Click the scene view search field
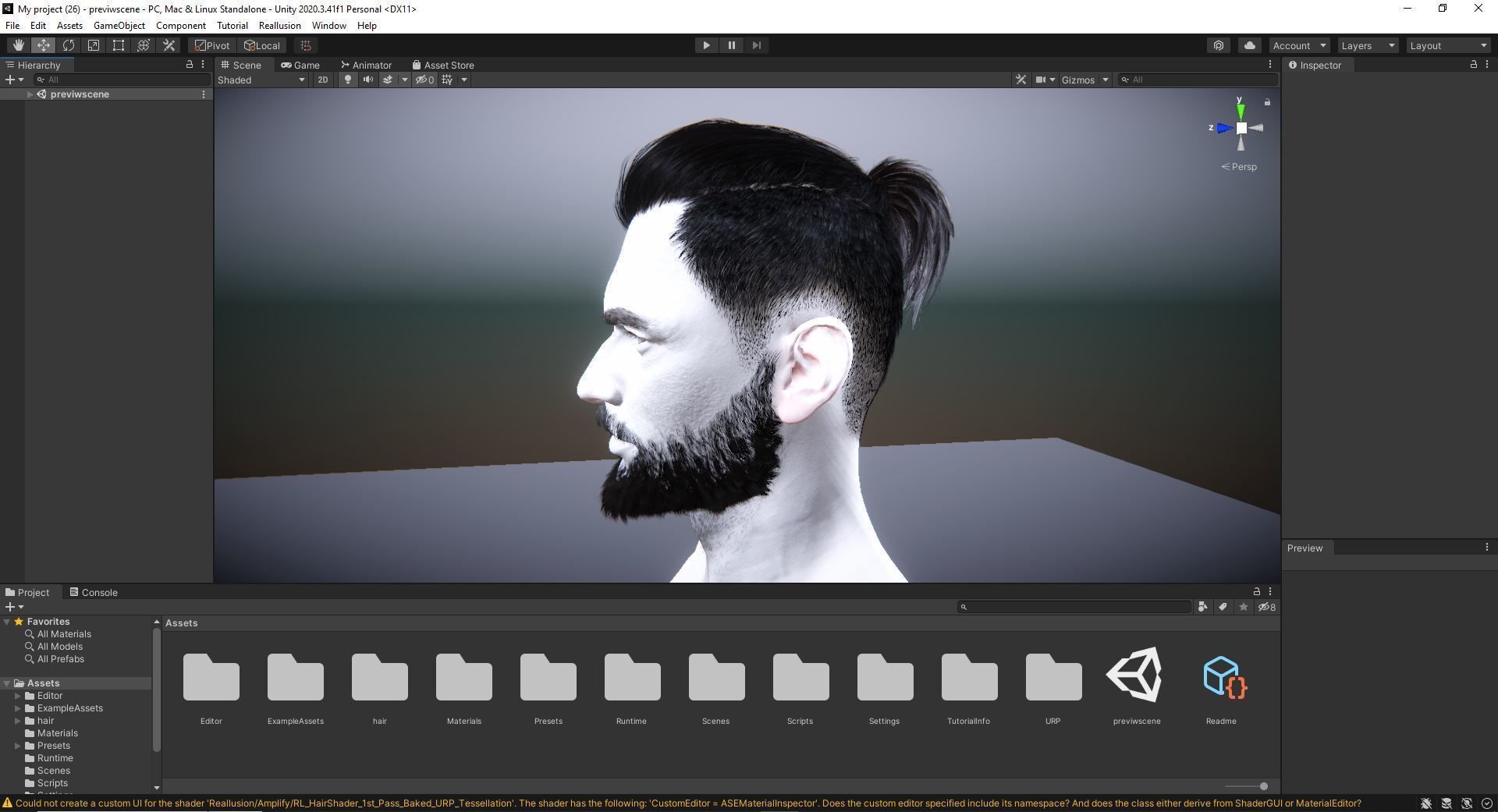Screen dimensions: 1498x812 click(x=1198, y=80)
